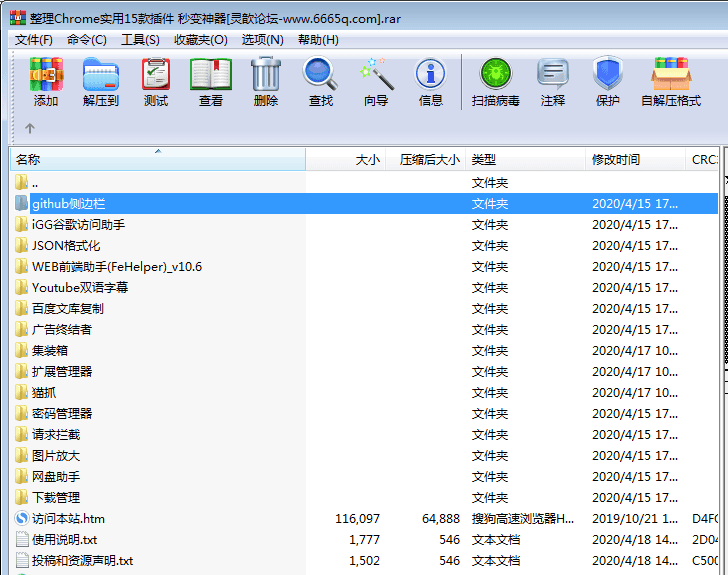The image size is (728, 575).
Task: Select the 百度文库复制 folder
Action: pyautogui.click(x=68, y=308)
